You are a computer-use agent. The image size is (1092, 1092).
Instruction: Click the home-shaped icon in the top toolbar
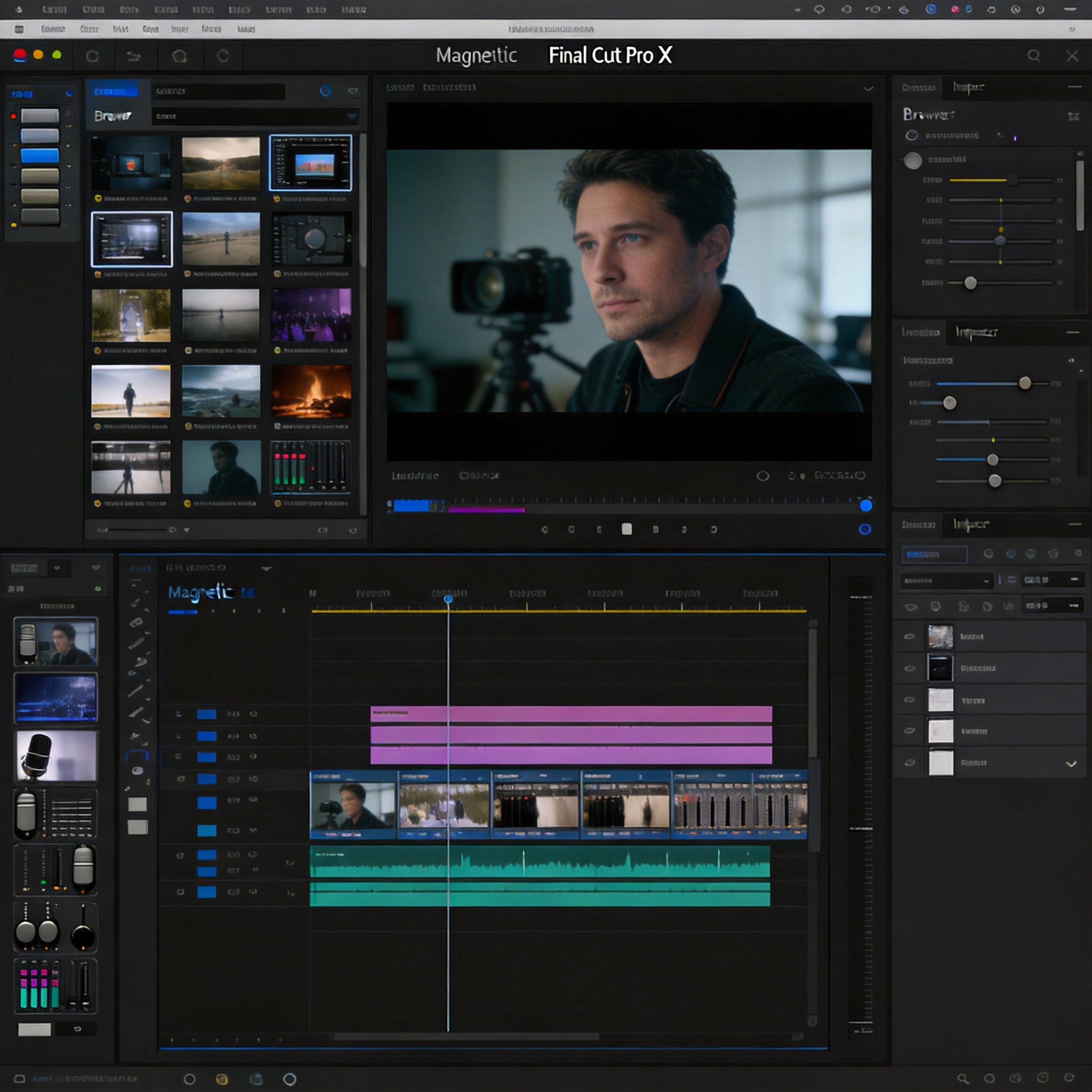pos(92,55)
